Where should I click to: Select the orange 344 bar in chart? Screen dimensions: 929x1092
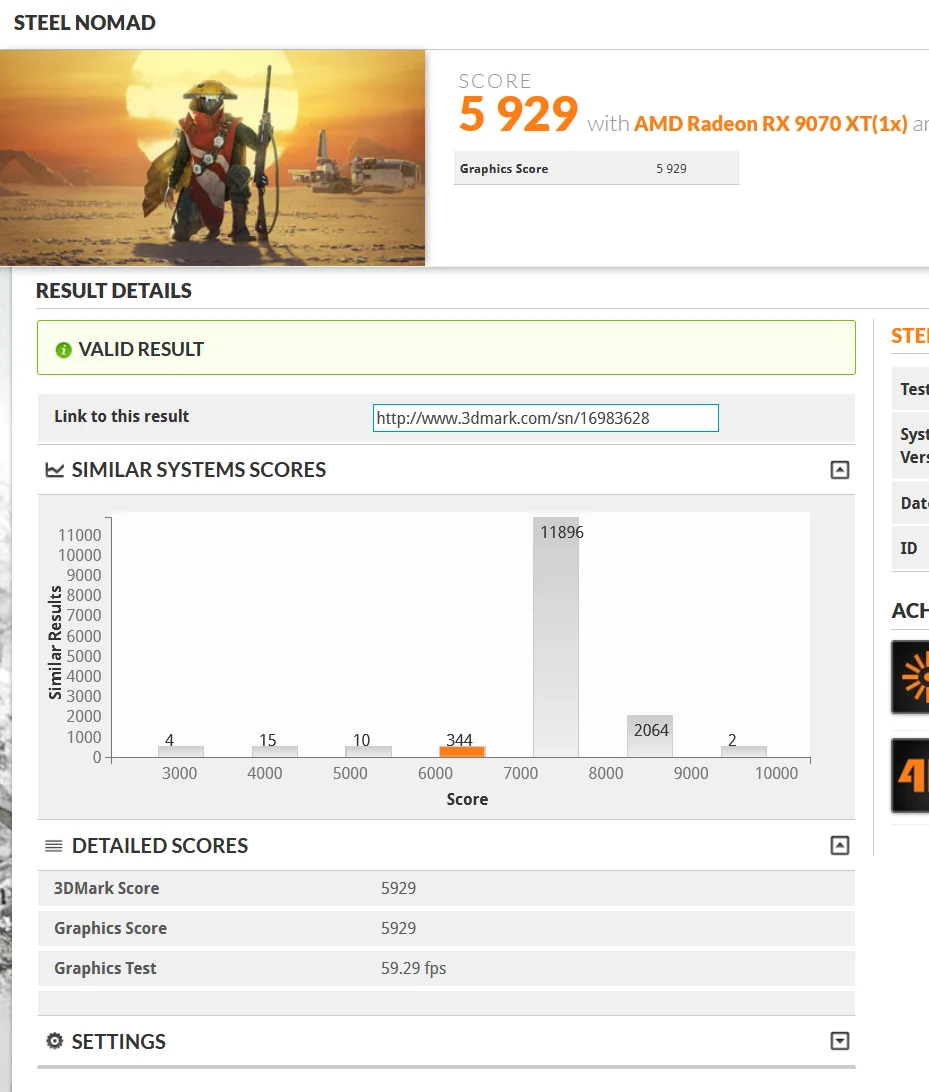point(462,751)
